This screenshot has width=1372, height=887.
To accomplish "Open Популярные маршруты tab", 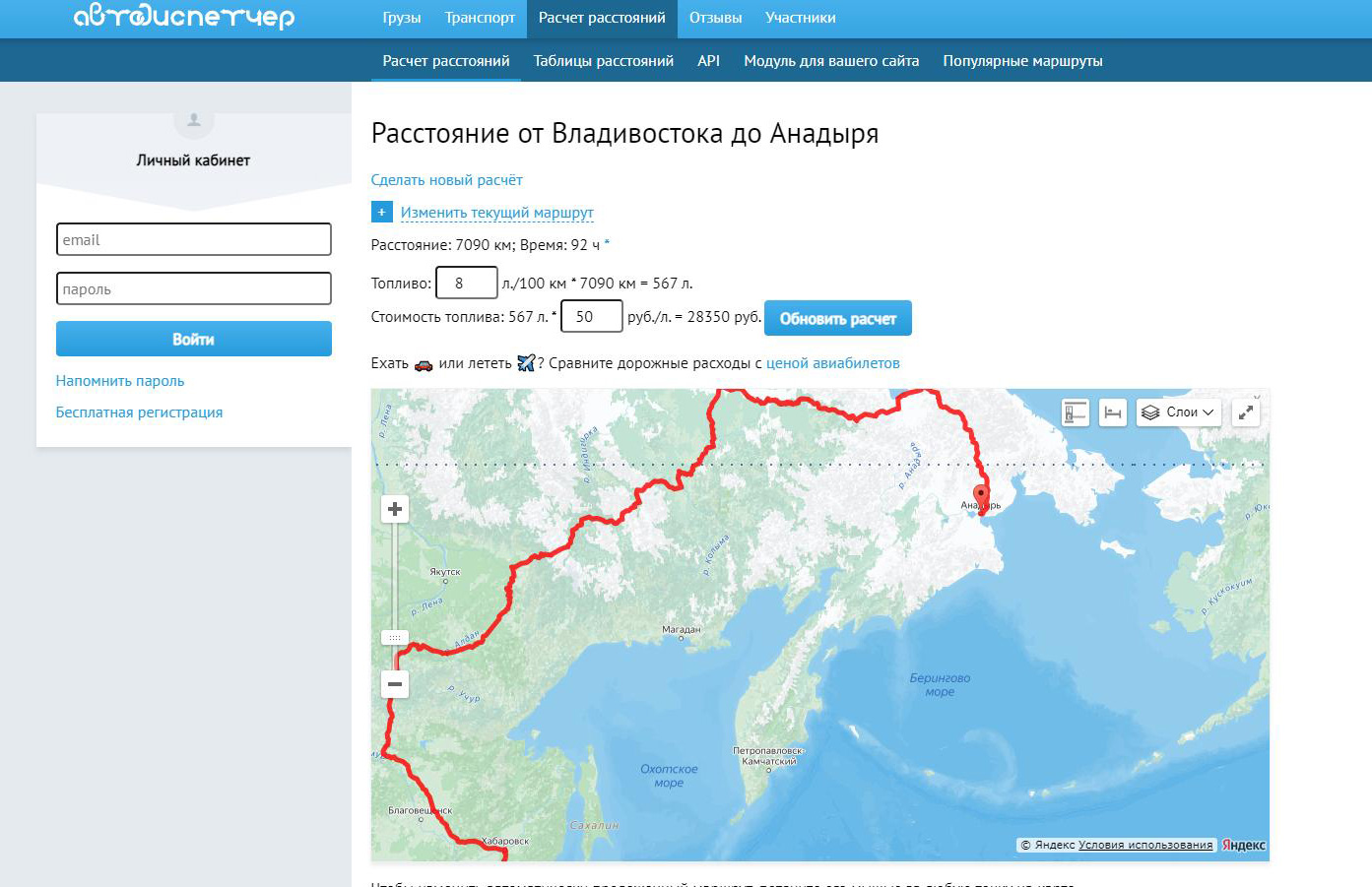I will (1022, 61).
